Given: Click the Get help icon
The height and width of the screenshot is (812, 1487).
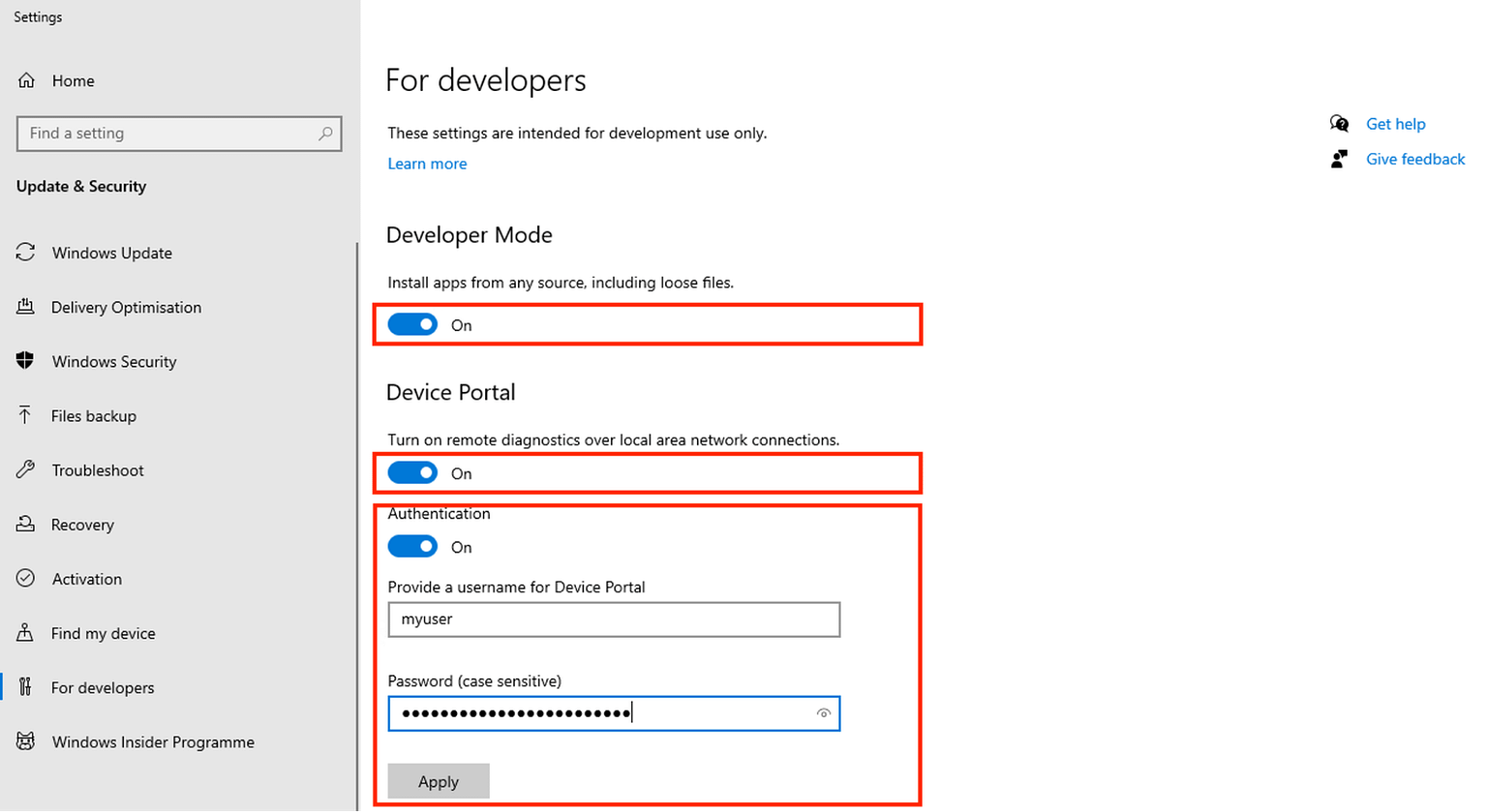Looking at the screenshot, I should point(1339,124).
